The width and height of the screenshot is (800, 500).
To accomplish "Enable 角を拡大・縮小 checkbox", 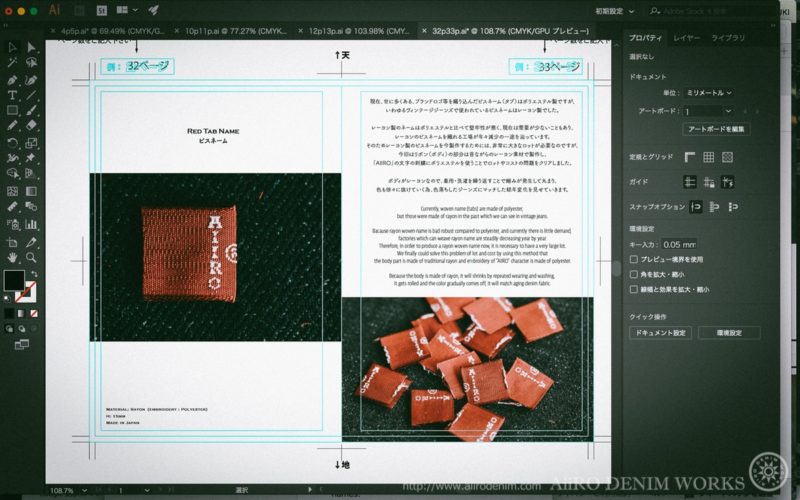I will (634, 274).
